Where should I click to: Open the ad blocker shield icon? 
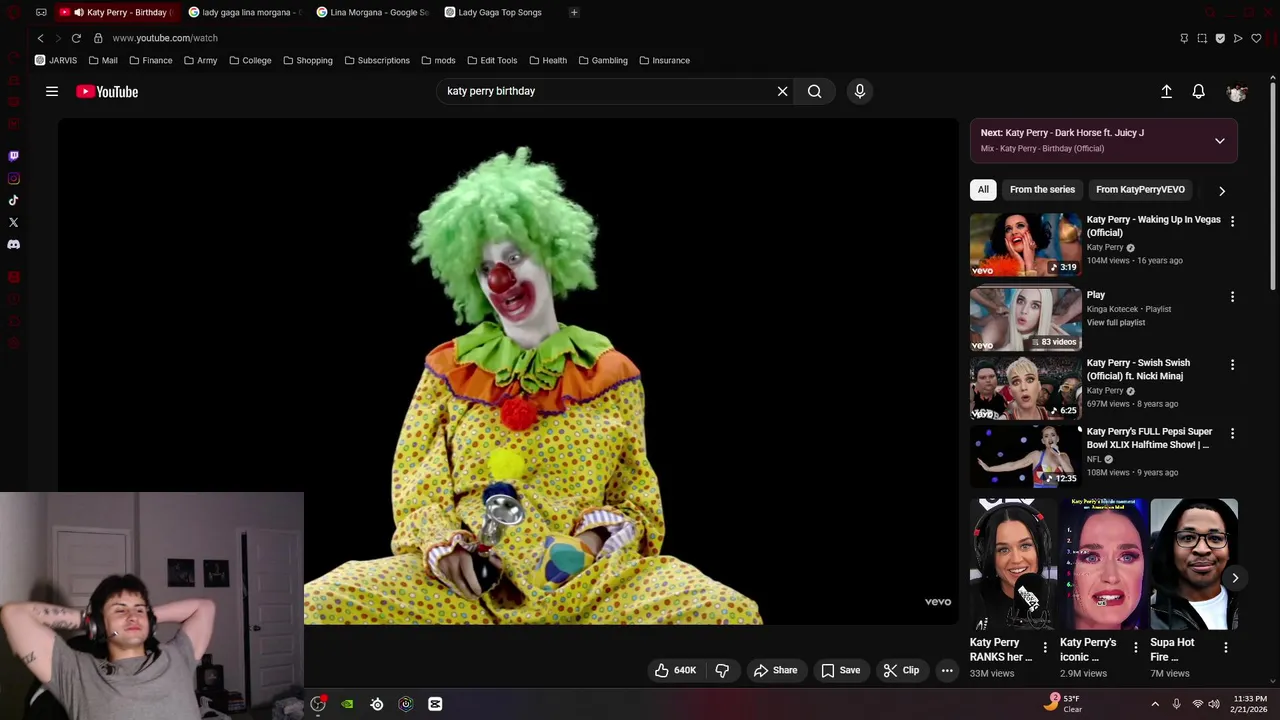pyautogui.click(x=1220, y=38)
